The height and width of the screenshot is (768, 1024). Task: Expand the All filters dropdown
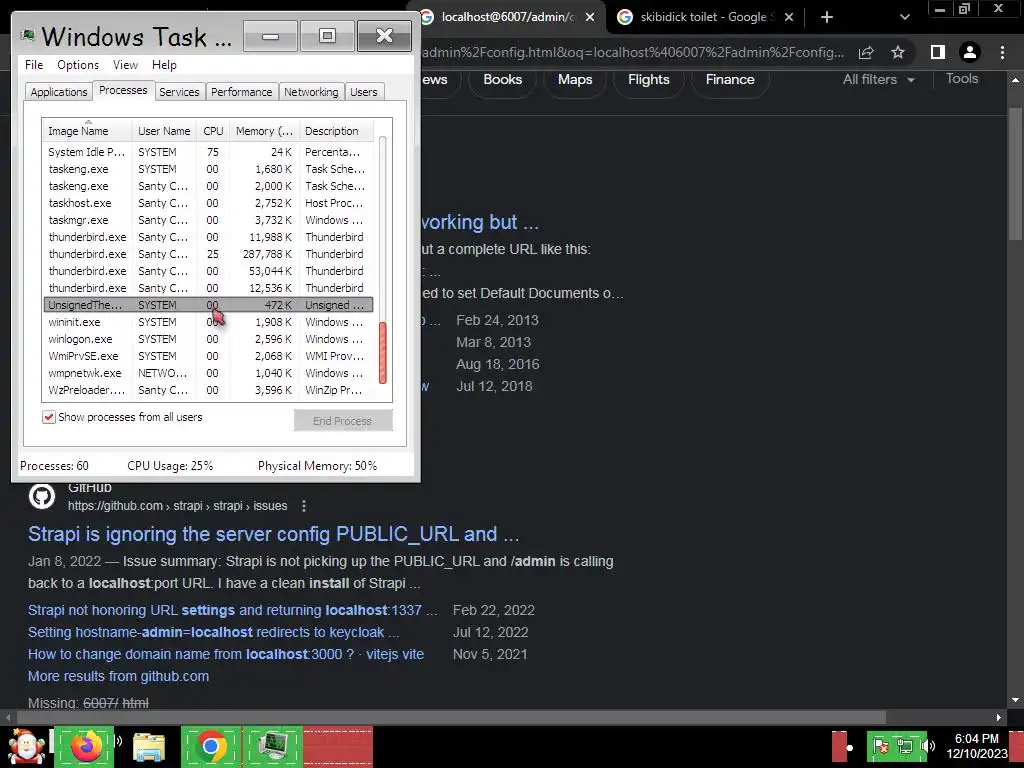click(878, 80)
